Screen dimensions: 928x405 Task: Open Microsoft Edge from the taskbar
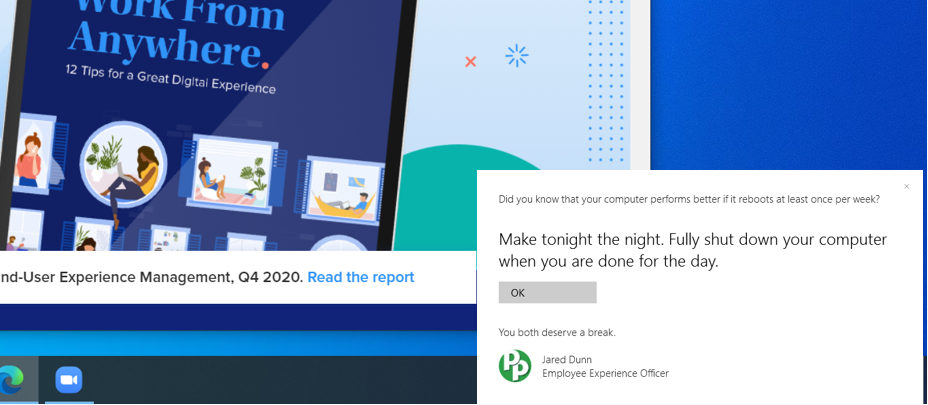click(12, 381)
